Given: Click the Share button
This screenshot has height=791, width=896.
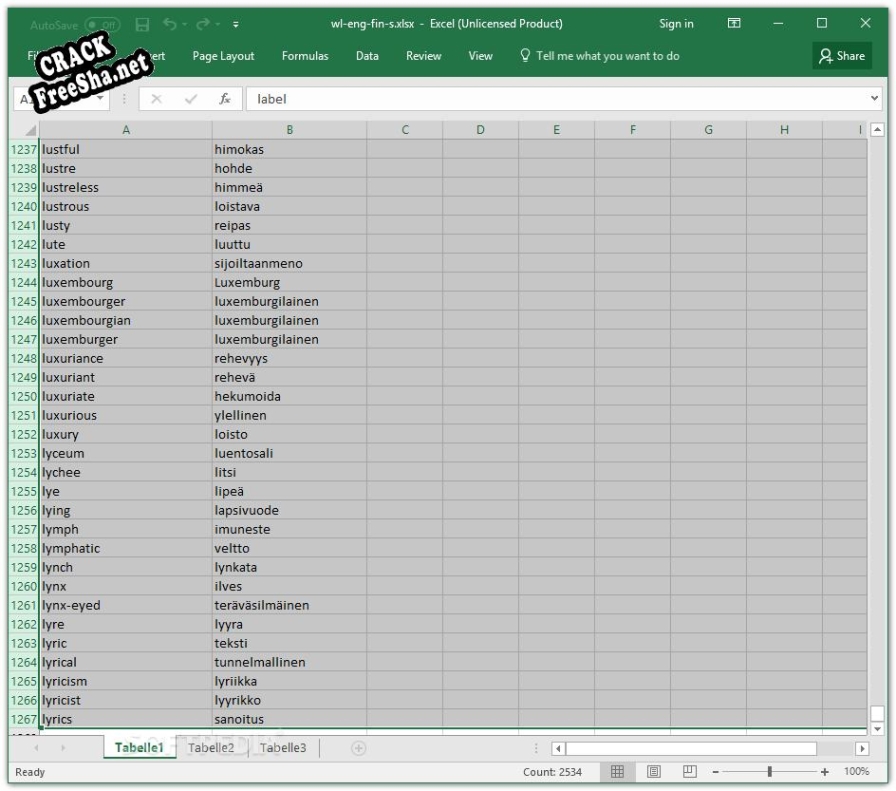Looking at the screenshot, I should pyautogui.click(x=842, y=56).
